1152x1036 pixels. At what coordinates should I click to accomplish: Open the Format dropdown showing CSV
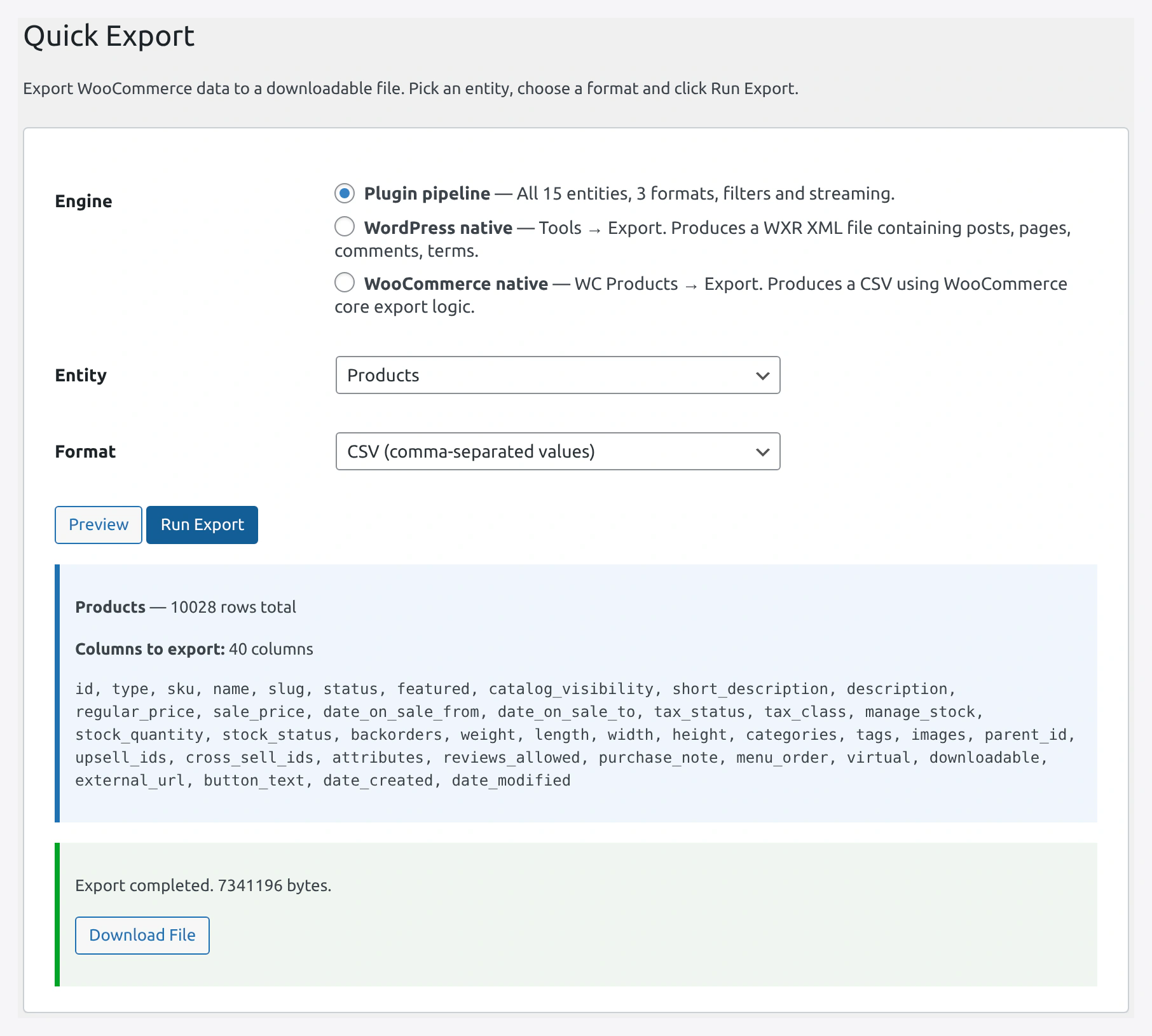tap(558, 451)
